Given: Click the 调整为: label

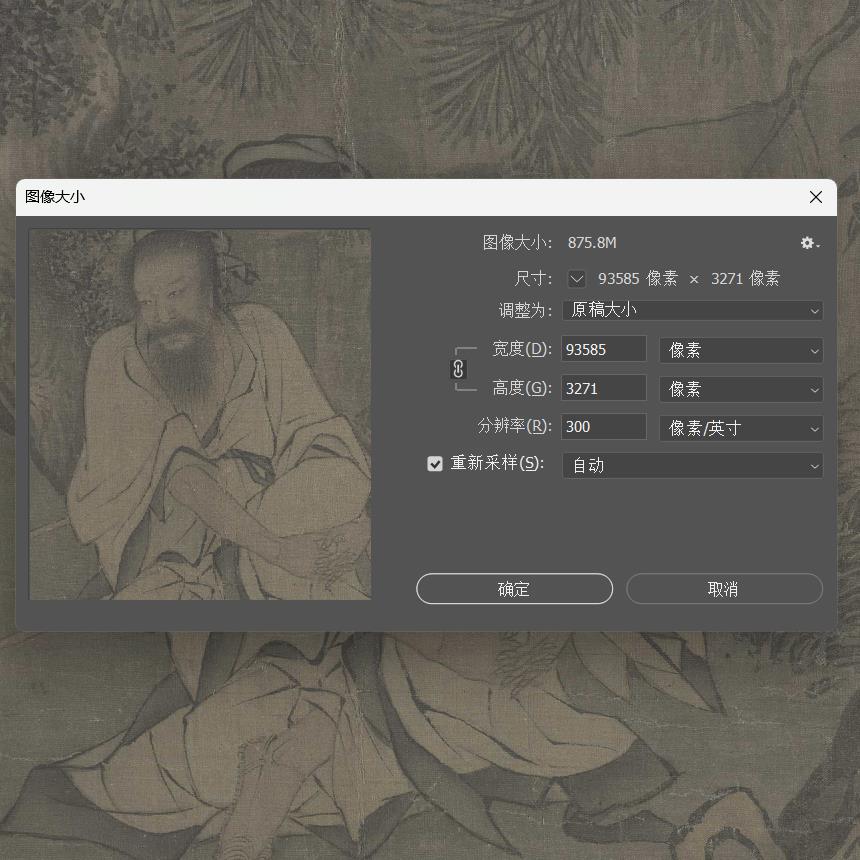Looking at the screenshot, I should coord(525,310).
